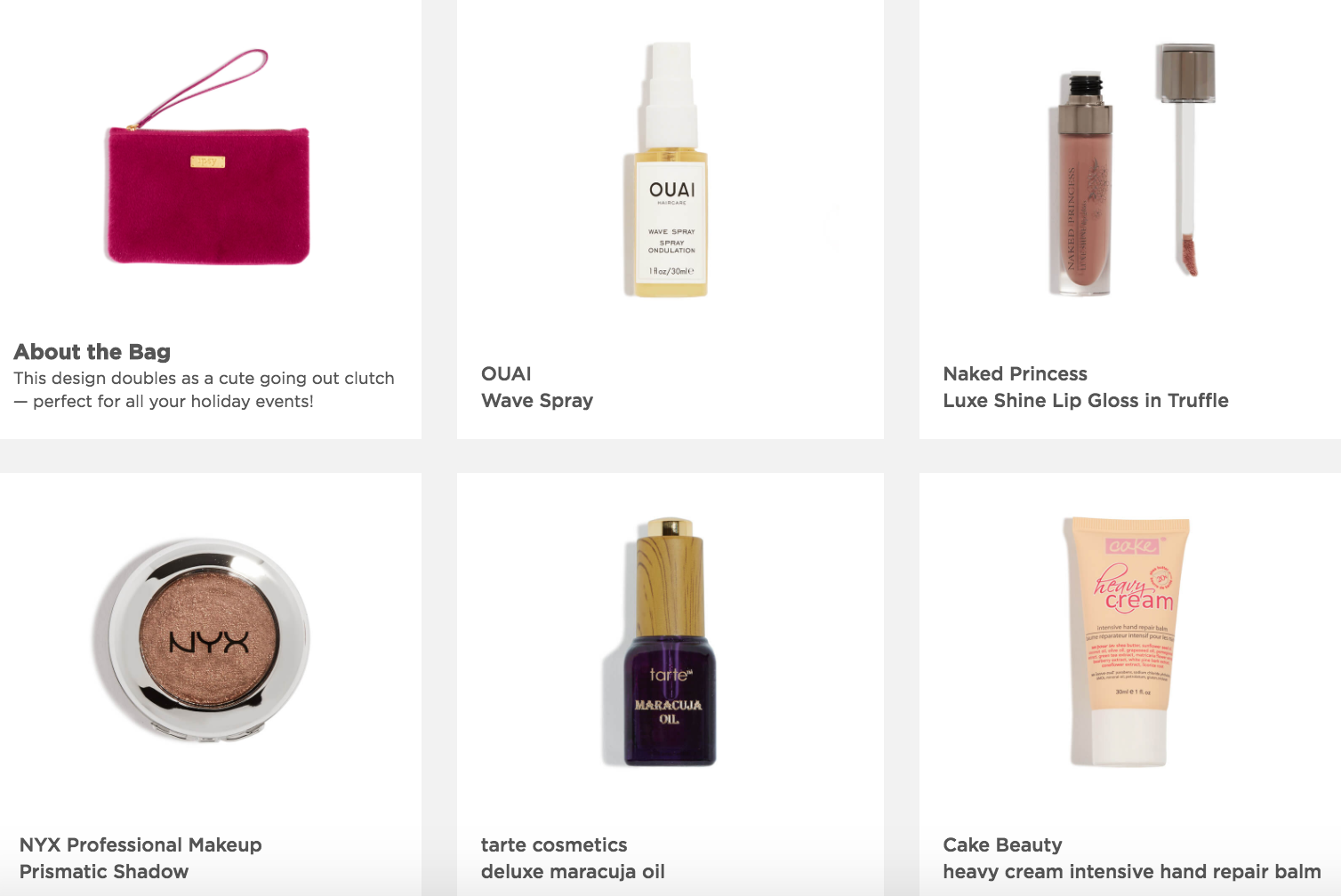Click the 'Wave Spray' product title

coord(537,401)
